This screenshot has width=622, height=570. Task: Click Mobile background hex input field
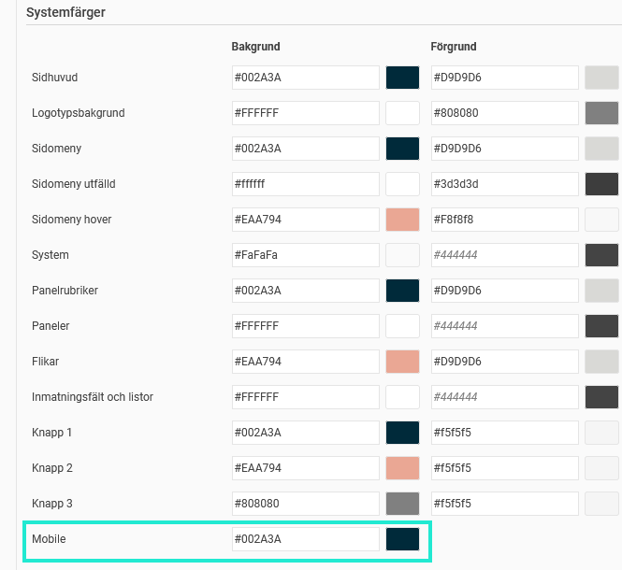(x=305, y=539)
